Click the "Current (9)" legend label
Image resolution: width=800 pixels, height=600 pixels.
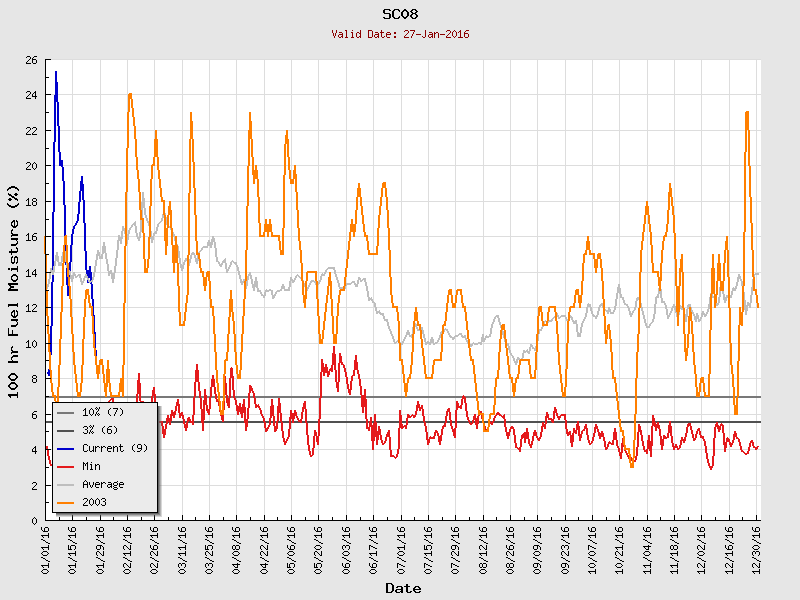pyautogui.click(x=114, y=448)
